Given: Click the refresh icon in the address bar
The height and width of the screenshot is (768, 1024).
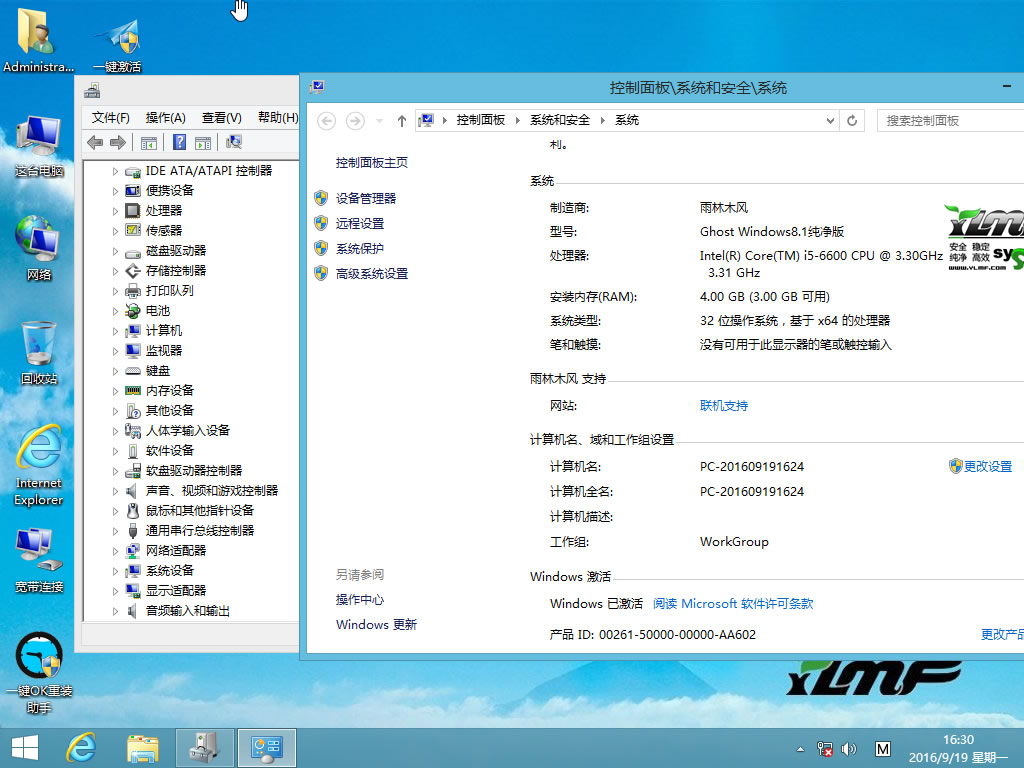Looking at the screenshot, I should click(x=851, y=119).
